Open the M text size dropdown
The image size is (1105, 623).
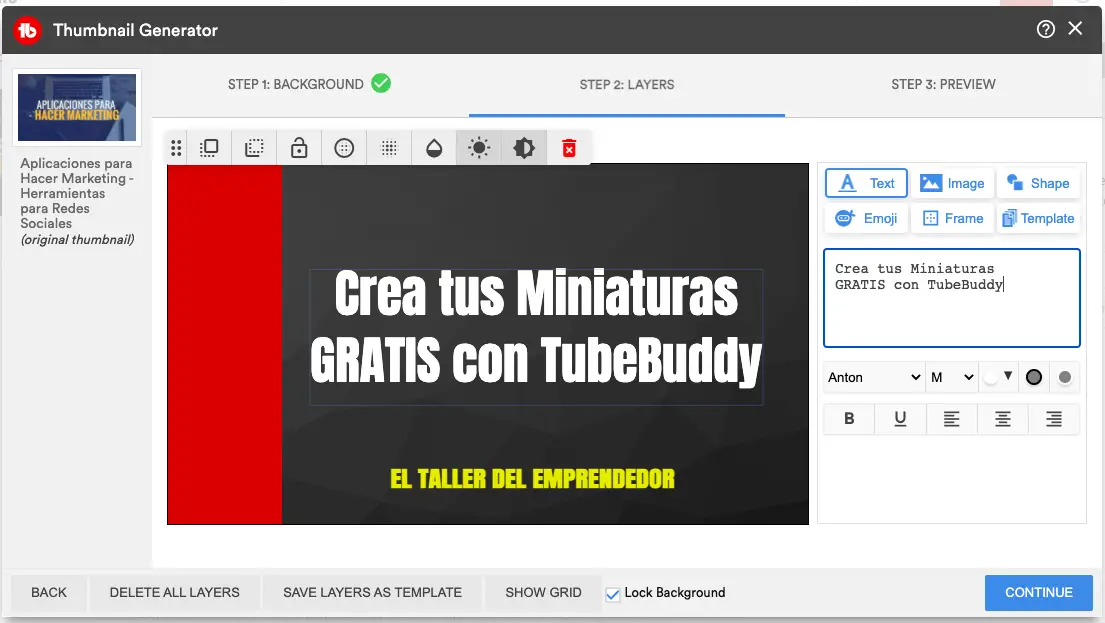click(x=952, y=378)
